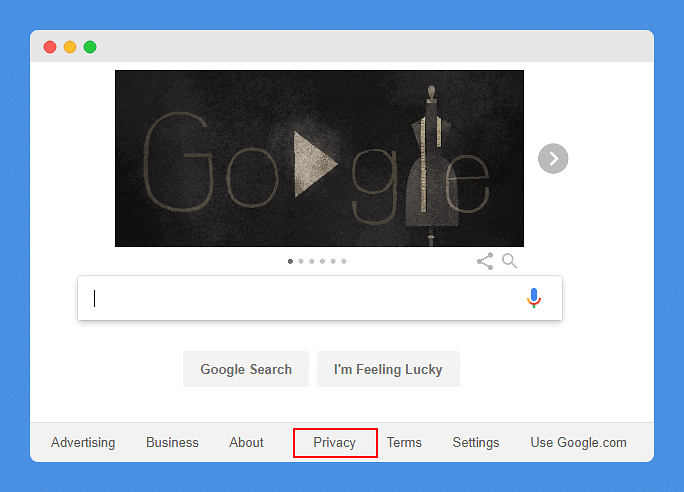Start voice search with the microphone
The image size is (684, 492).
tap(534, 298)
